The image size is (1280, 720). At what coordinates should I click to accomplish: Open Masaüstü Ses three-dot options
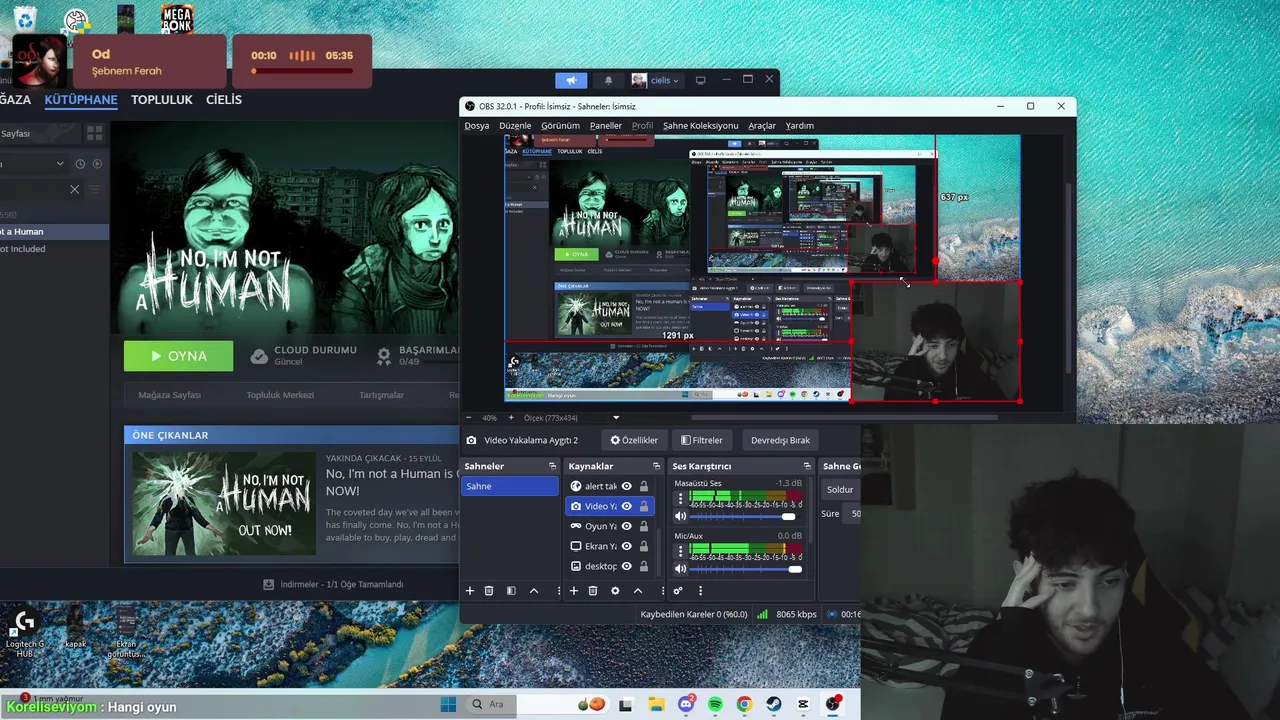pyautogui.click(x=680, y=498)
